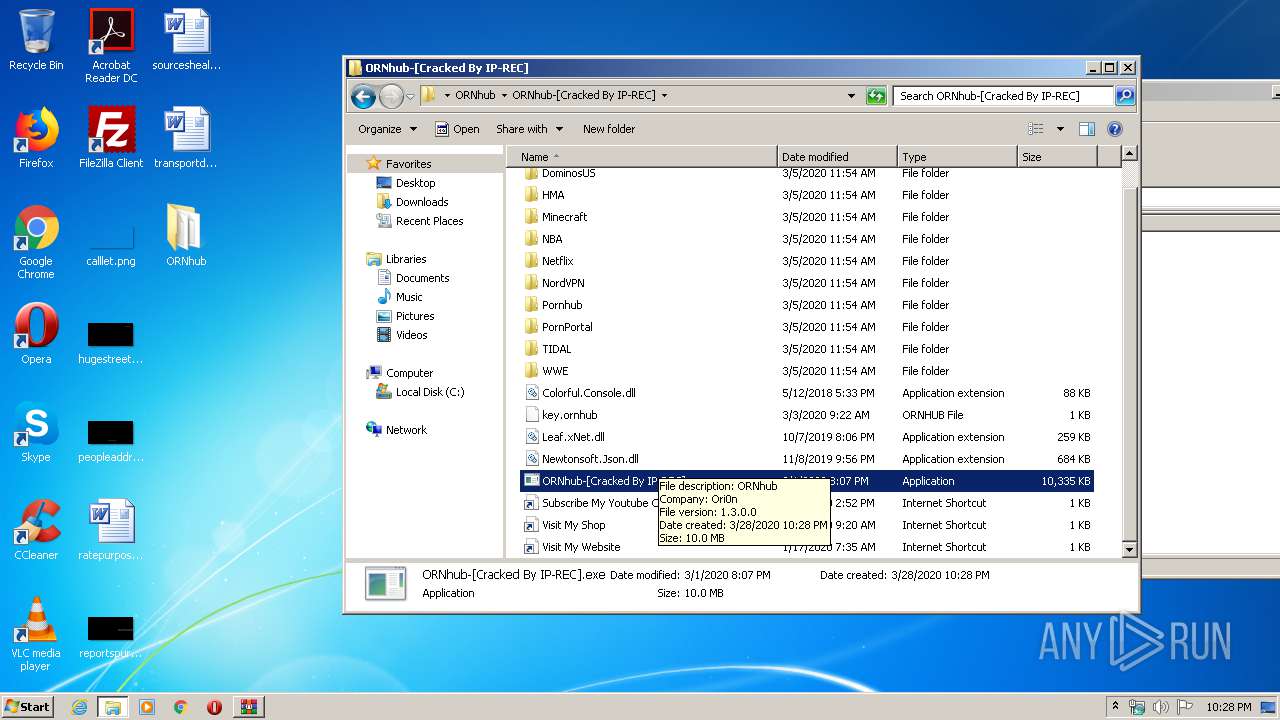Select Desktop in navigation pane
This screenshot has width=1280, height=720.
[x=415, y=183]
